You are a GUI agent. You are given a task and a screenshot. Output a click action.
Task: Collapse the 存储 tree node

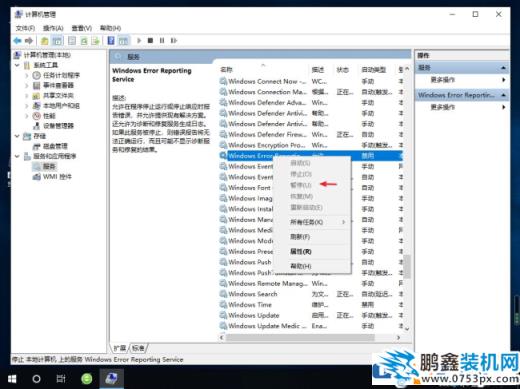17,136
